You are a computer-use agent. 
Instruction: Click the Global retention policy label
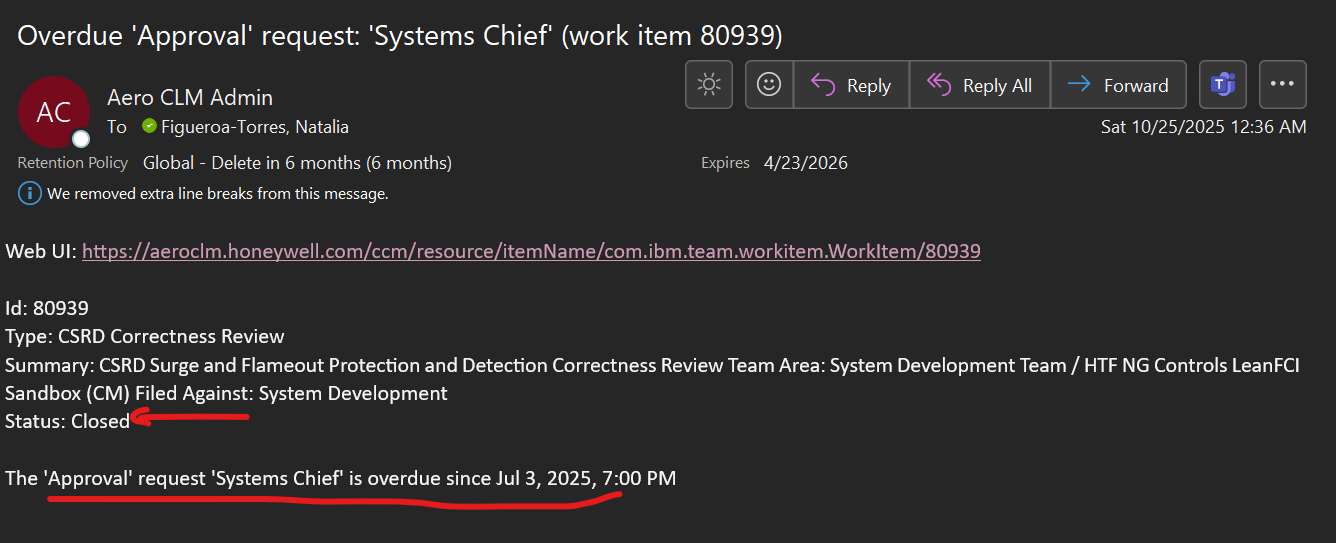pyautogui.click(x=297, y=163)
